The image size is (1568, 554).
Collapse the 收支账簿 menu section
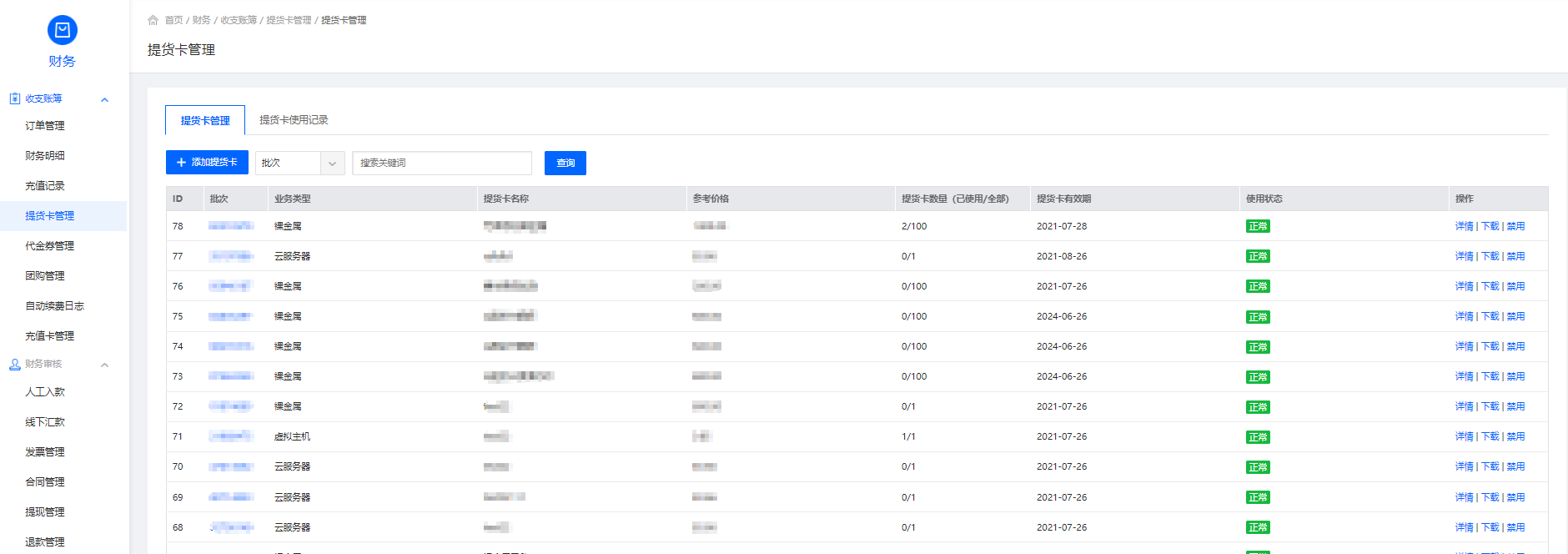click(104, 99)
